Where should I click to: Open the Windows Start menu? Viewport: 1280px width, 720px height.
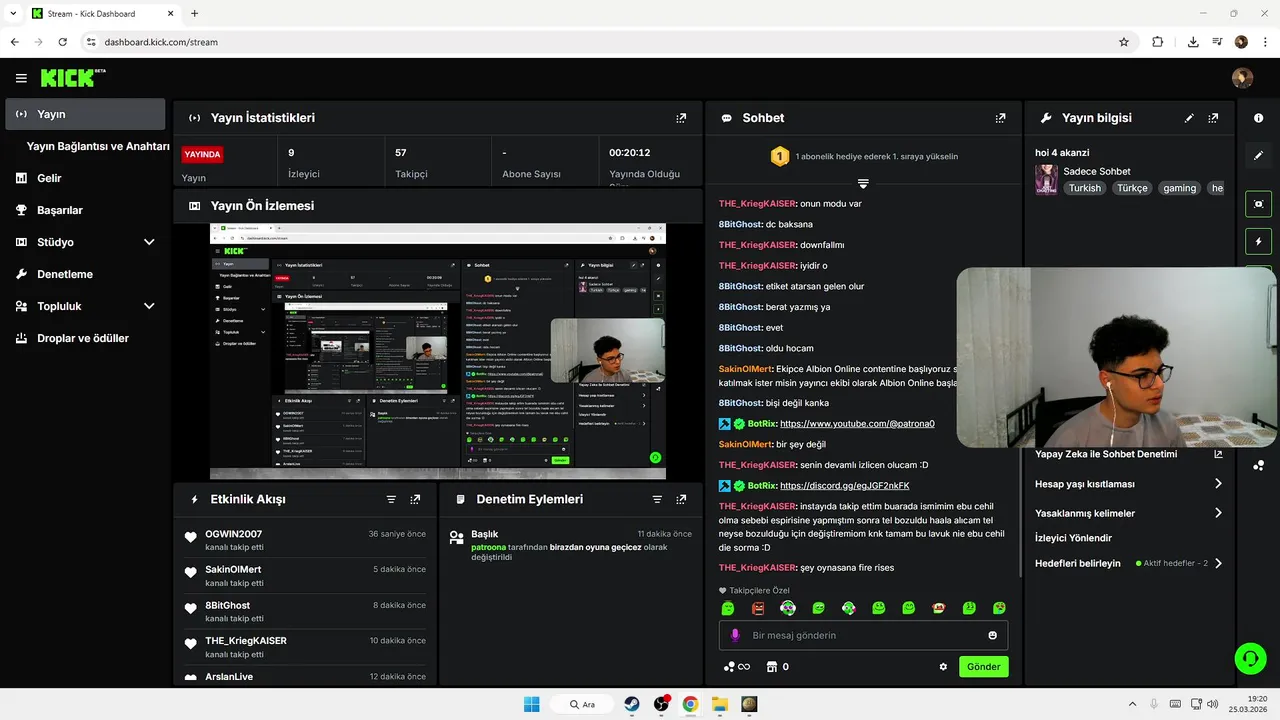pyautogui.click(x=531, y=704)
